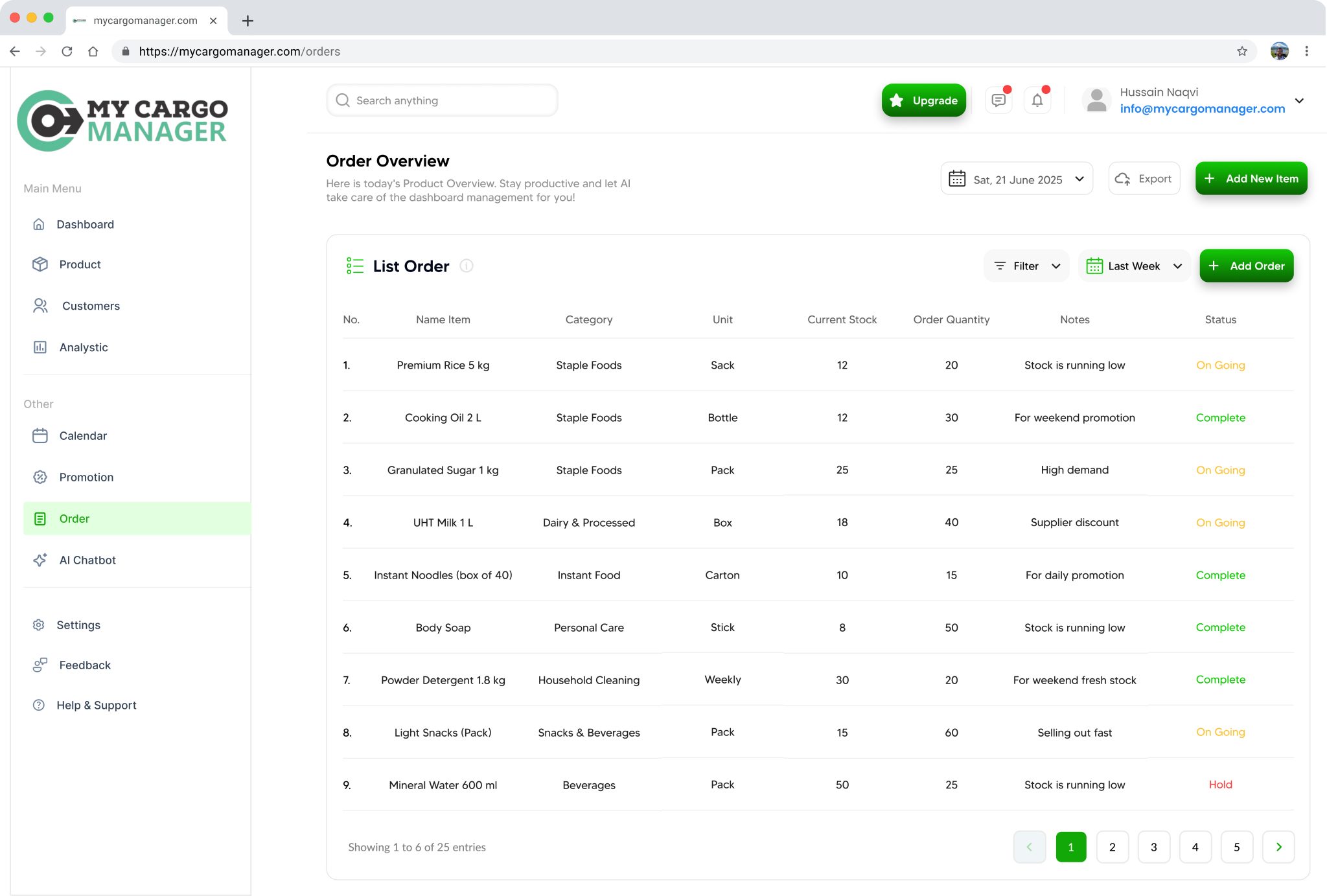Go to the Promotion menu item
The width and height of the screenshot is (1327, 896).
[86, 477]
